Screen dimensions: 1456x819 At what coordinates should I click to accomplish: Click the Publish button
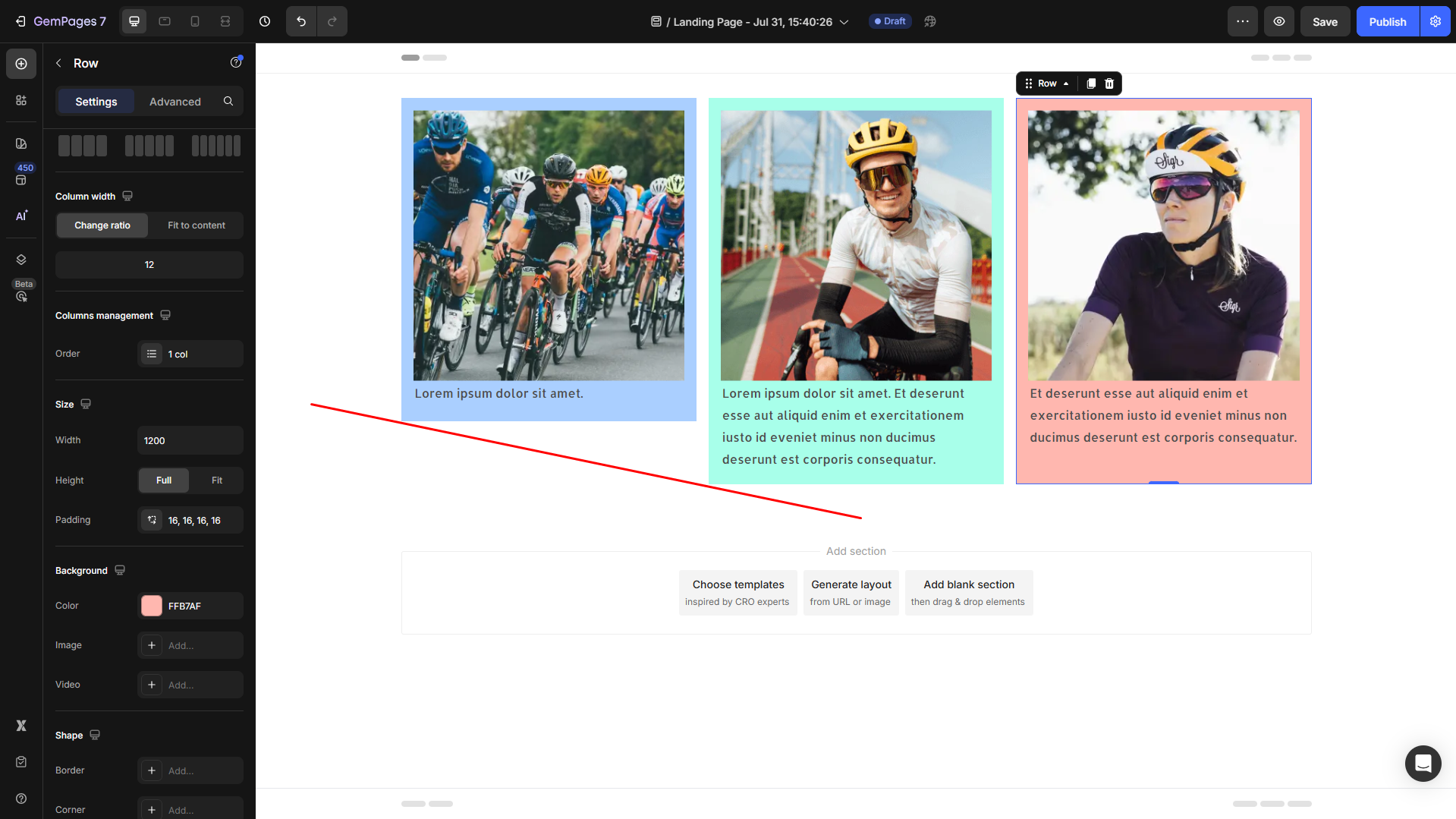click(x=1387, y=21)
